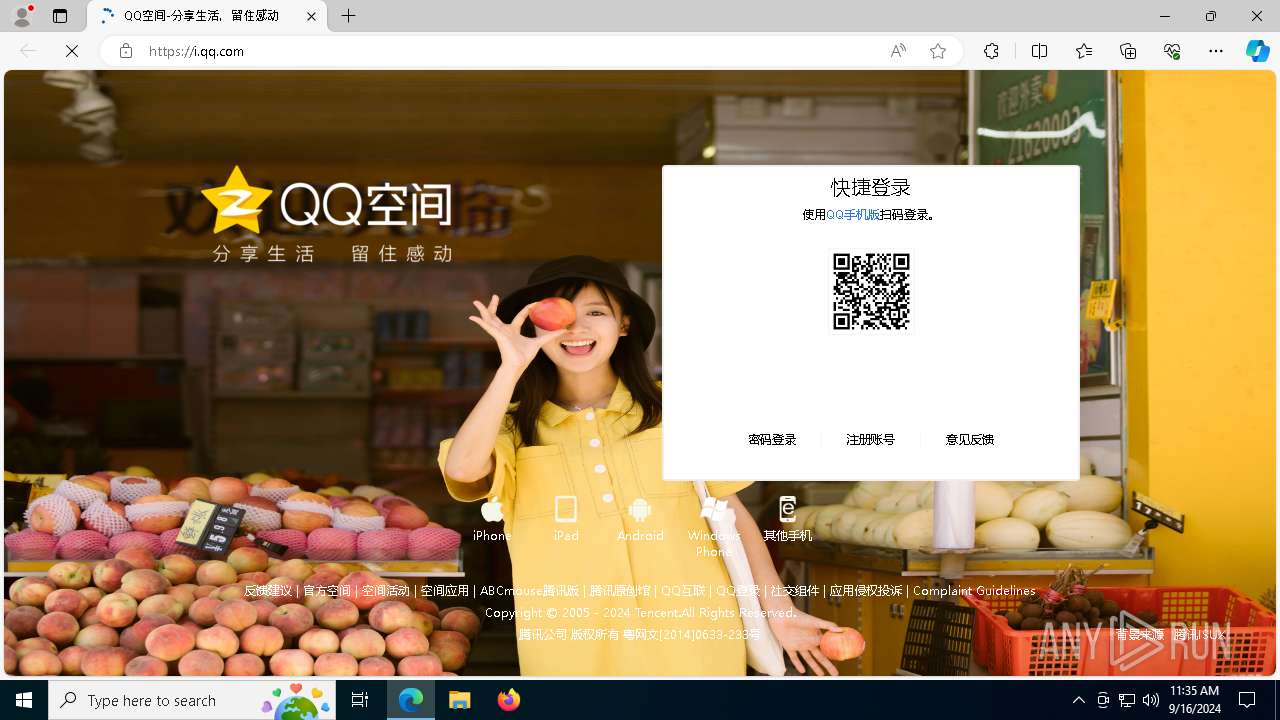
Task: Go back to previous page
Action: (28, 51)
